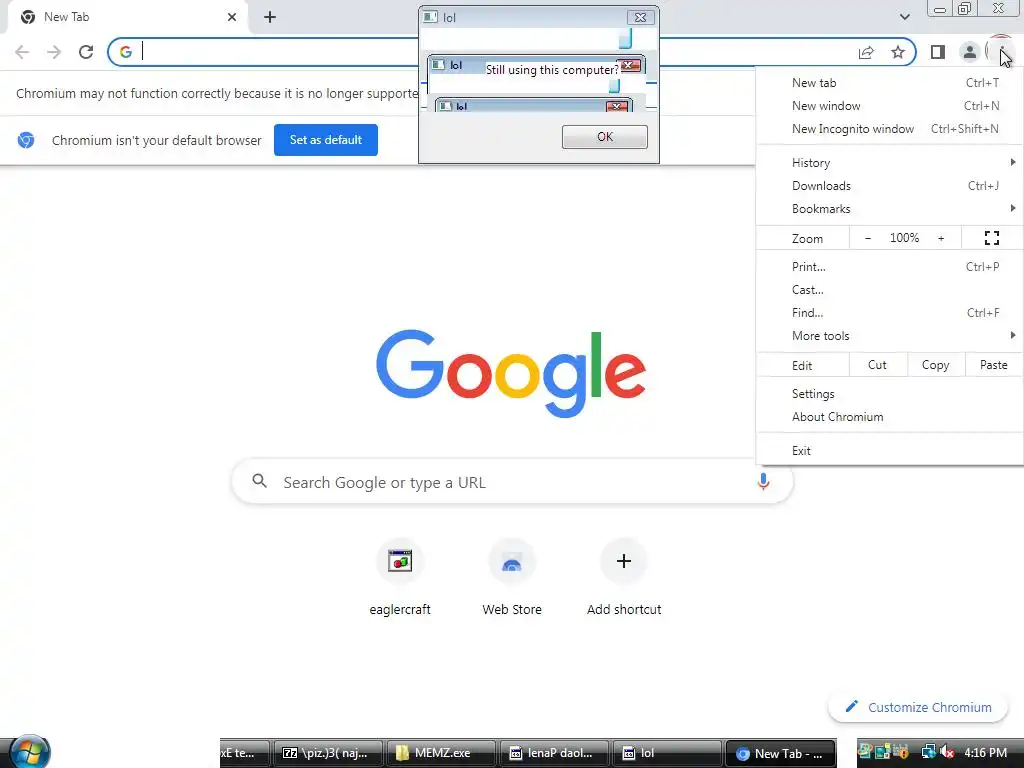Screen dimensions: 1024x768
Task: Select New Tab Chromium taskbar button
Action: tap(781, 753)
